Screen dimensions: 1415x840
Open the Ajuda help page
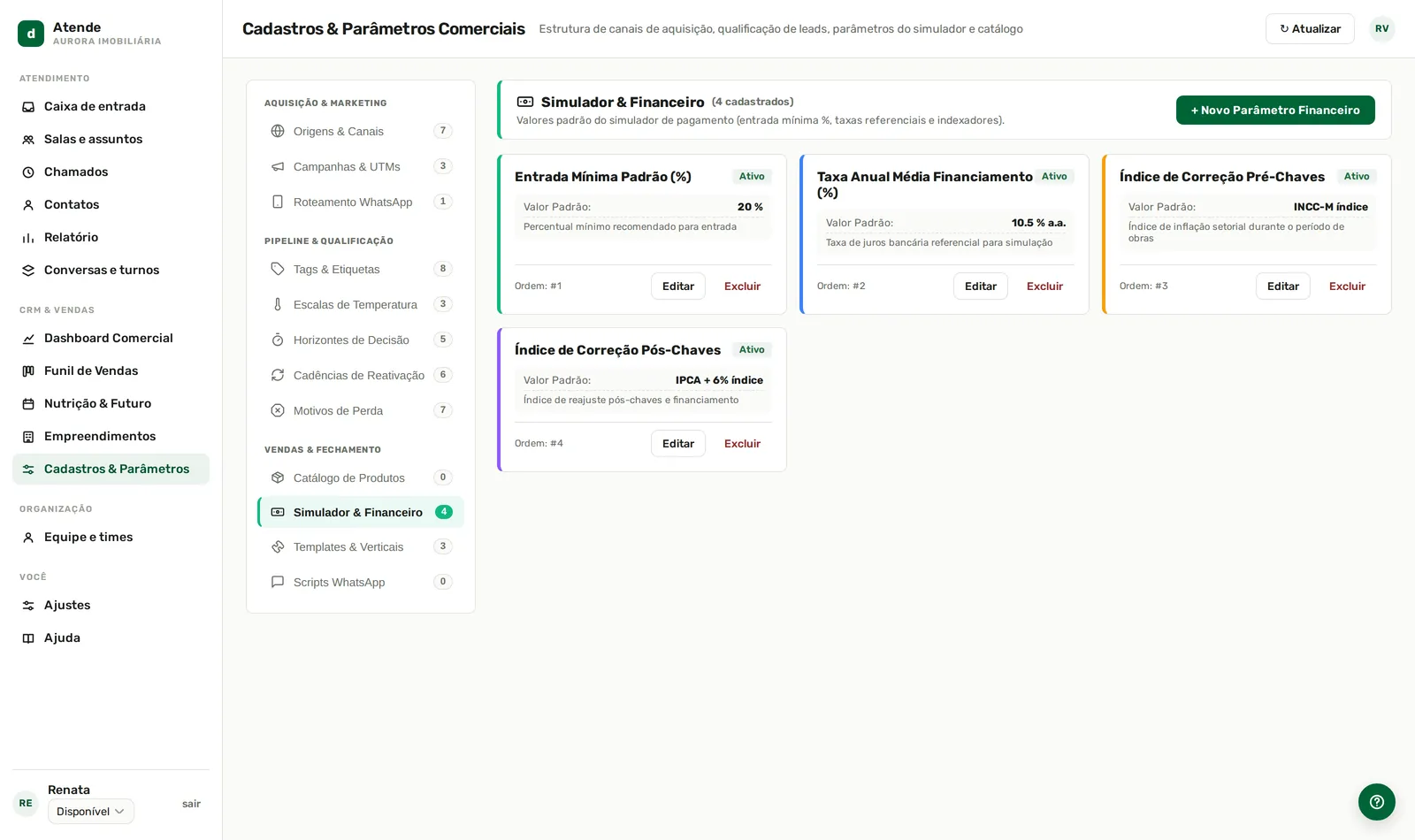(111, 638)
